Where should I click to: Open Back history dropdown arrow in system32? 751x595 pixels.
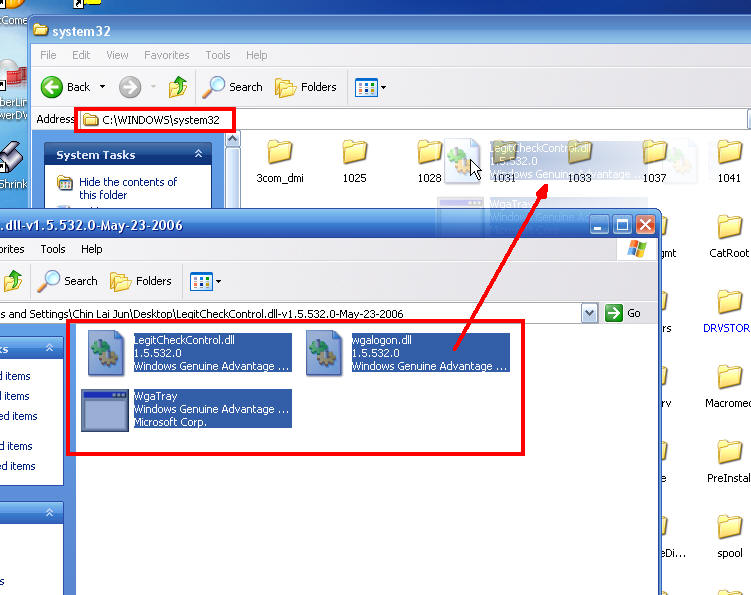tap(102, 87)
